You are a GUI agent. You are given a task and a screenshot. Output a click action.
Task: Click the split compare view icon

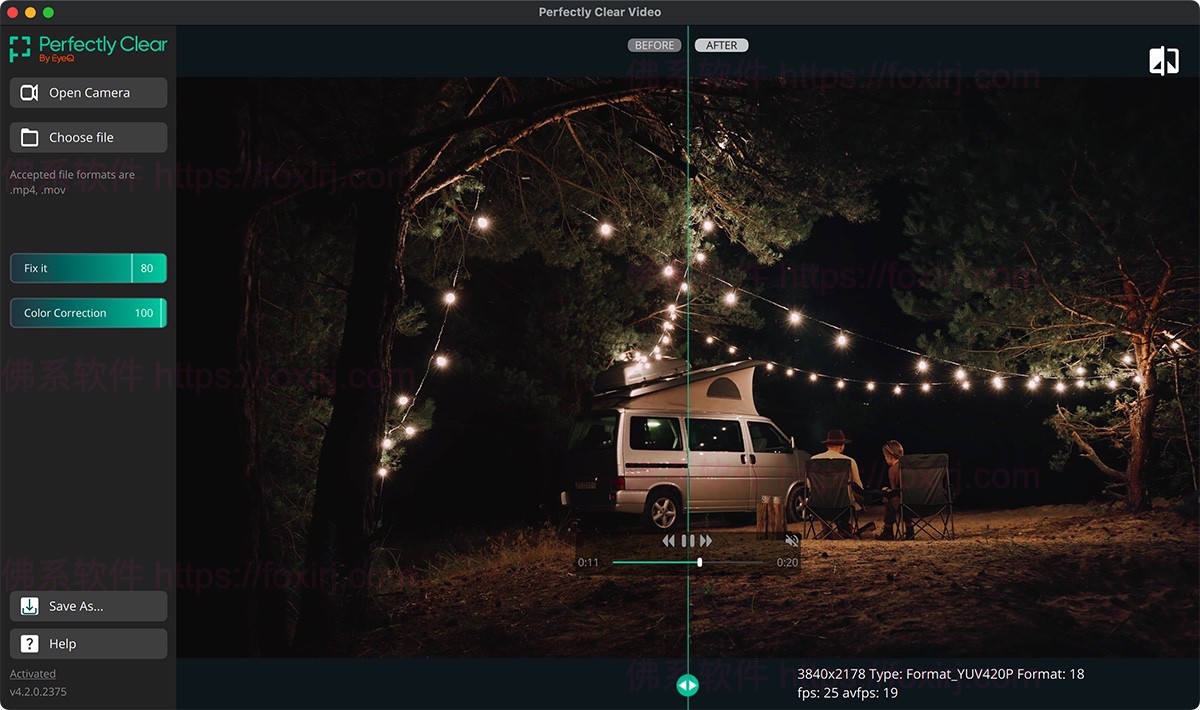point(1163,62)
